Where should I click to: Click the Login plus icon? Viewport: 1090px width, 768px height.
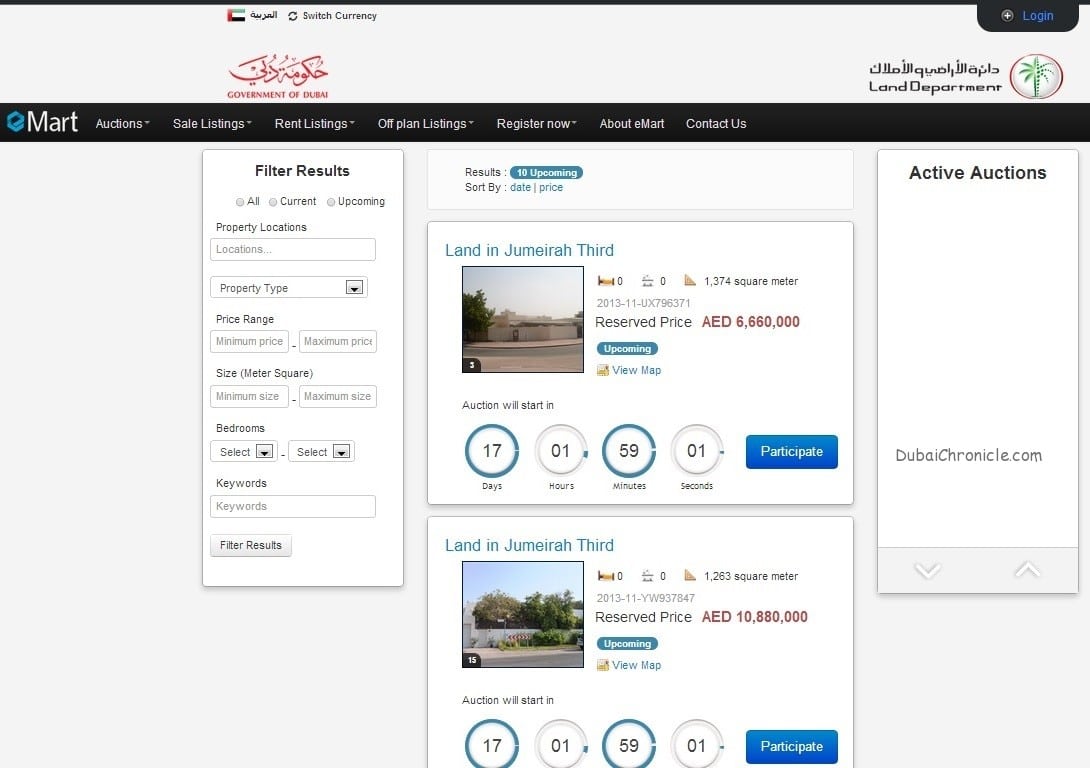click(x=1007, y=15)
